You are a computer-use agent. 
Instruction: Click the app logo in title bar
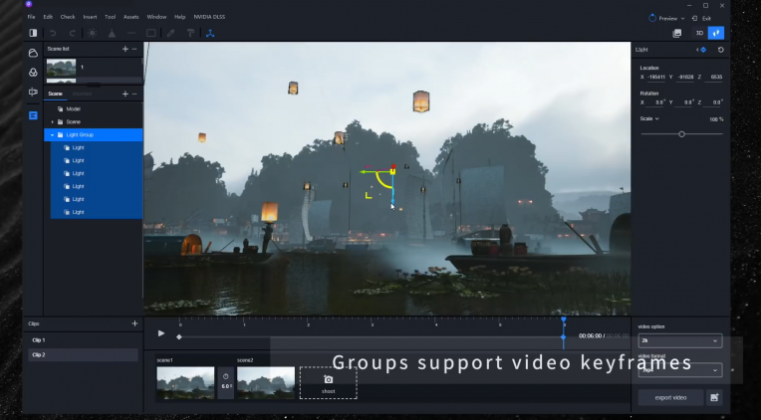[29, 4]
